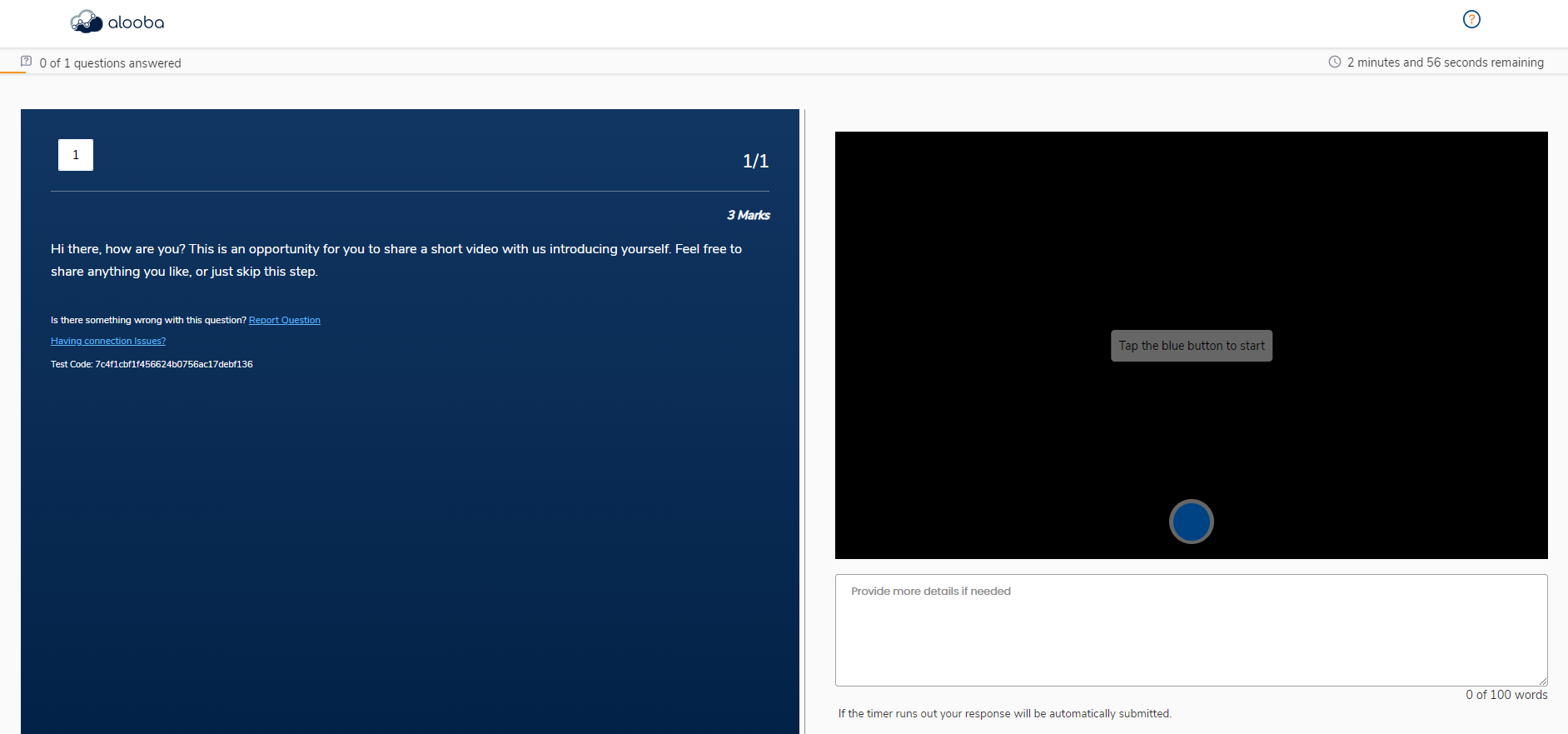
Task: Click the time remaining countdown text
Action: point(1445,62)
